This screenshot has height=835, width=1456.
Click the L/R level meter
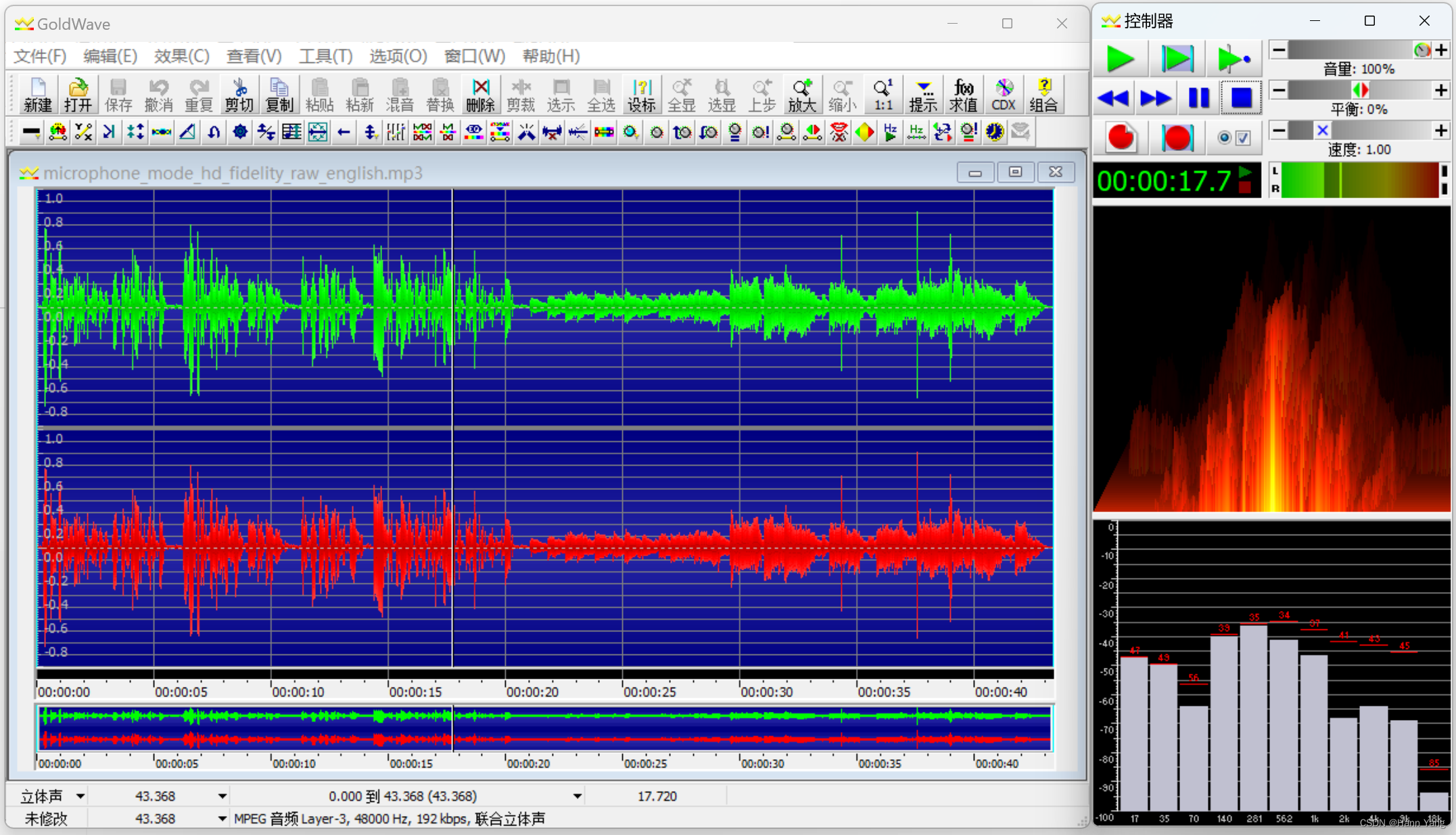(1359, 181)
